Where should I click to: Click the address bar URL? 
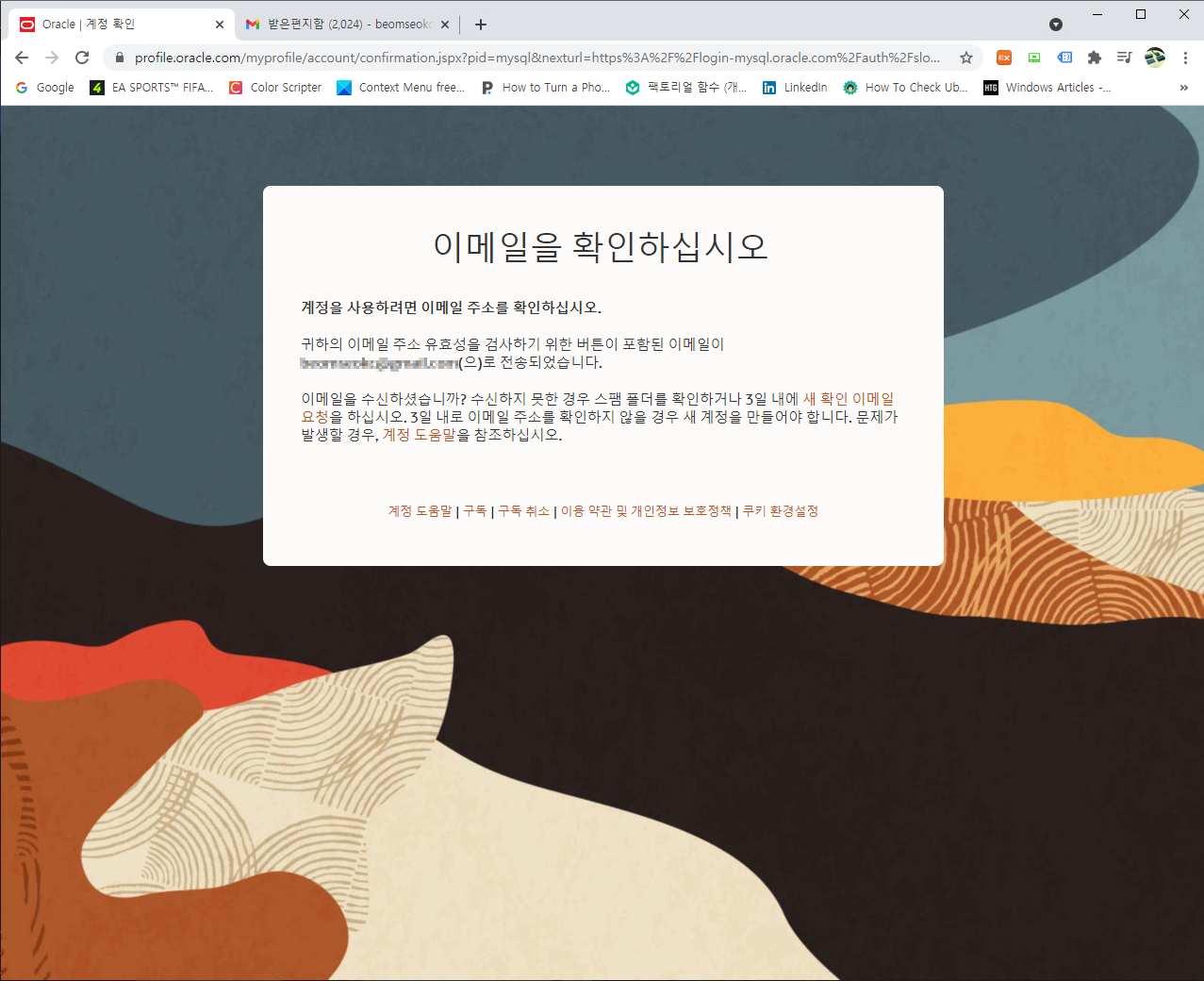click(537, 58)
